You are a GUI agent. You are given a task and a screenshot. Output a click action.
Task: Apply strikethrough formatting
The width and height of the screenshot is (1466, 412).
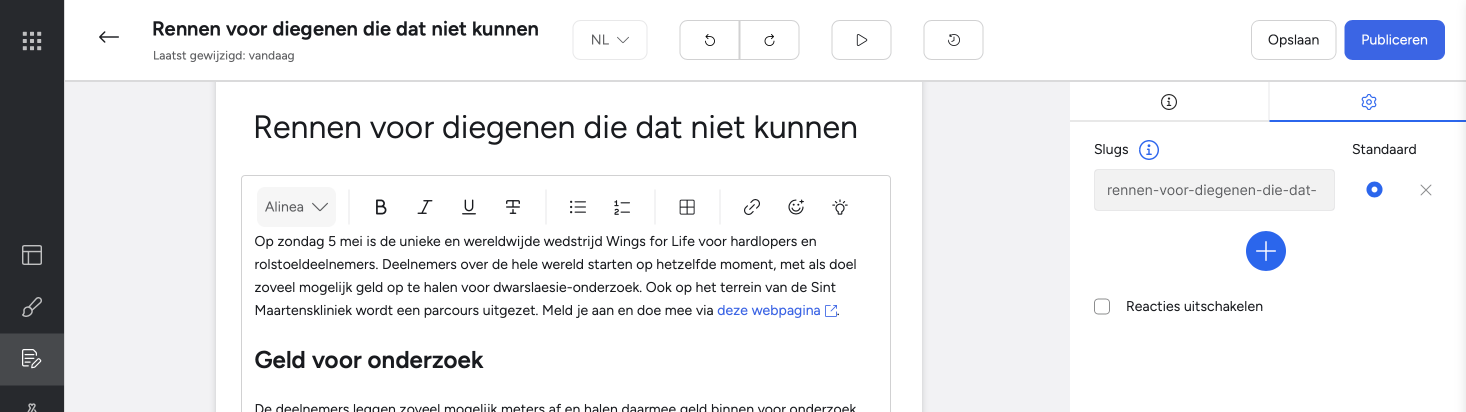click(x=513, y=207)
